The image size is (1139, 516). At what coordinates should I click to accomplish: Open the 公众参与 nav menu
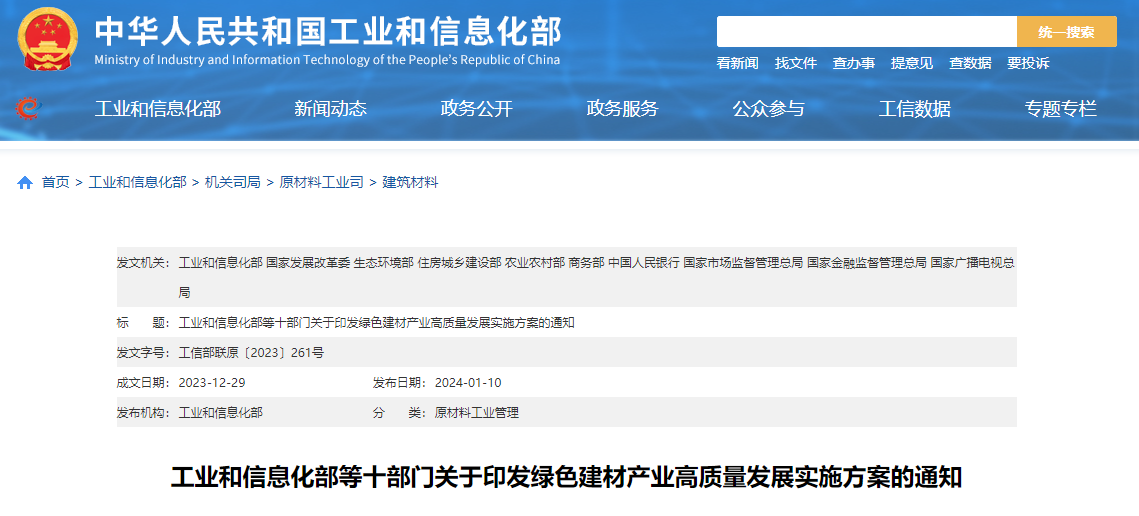769,109
